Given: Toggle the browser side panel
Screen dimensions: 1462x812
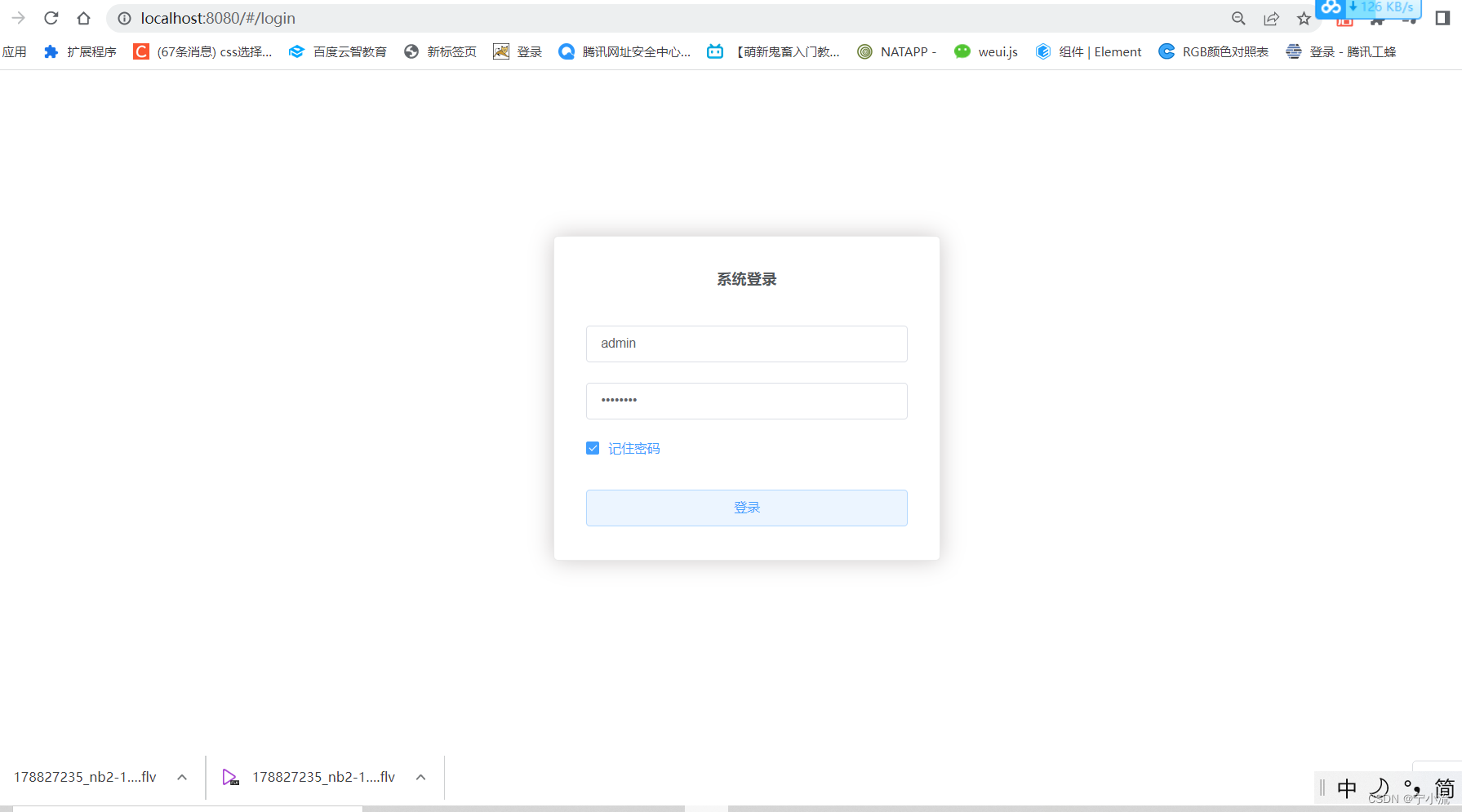Looking at the screenshot, I should 1442,18.
